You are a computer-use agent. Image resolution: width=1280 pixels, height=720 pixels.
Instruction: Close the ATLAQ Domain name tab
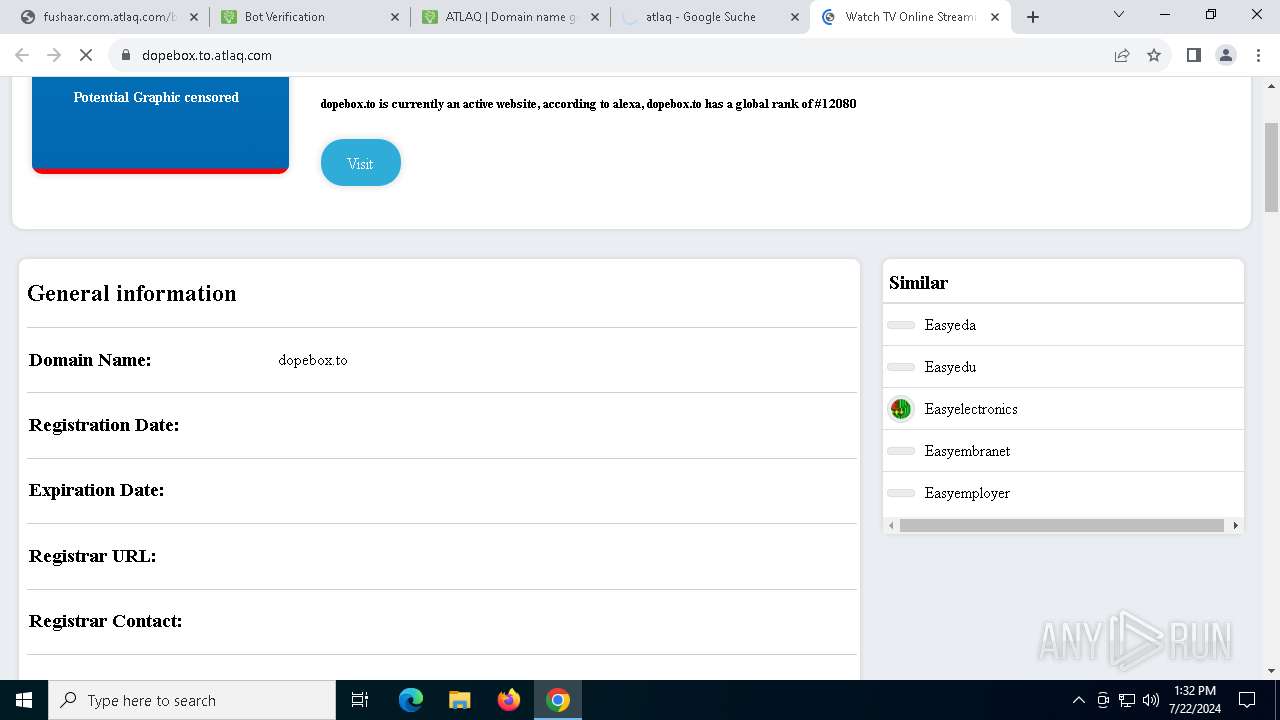(x=595, y=17)
